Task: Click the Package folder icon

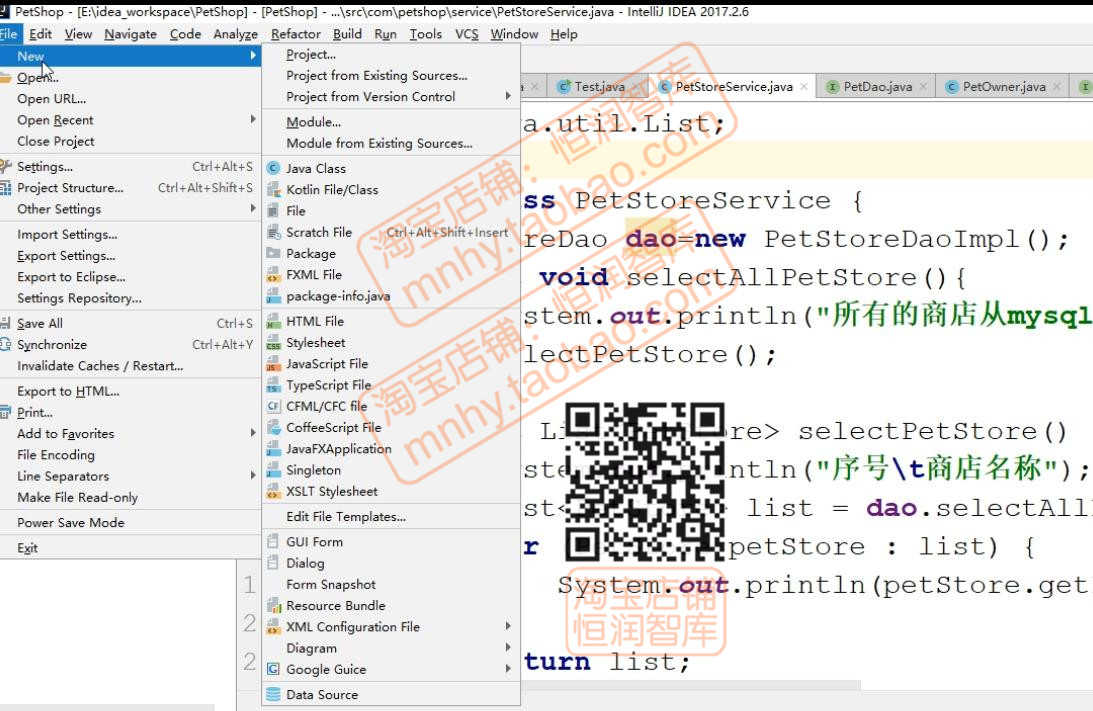Action: click(x=273, y=254)
